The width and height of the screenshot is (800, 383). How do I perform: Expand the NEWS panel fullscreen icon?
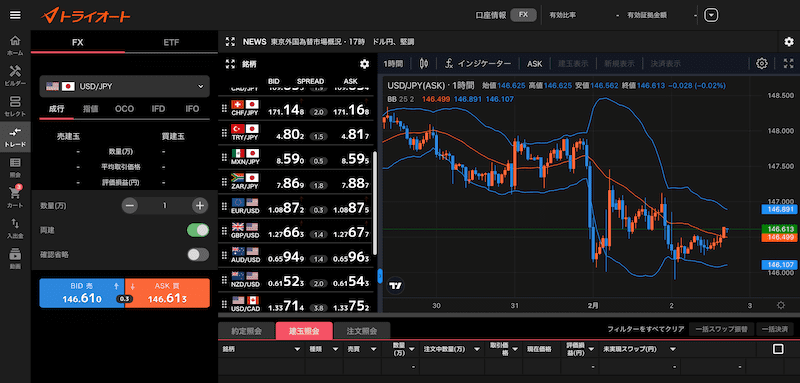click(231, 41)
